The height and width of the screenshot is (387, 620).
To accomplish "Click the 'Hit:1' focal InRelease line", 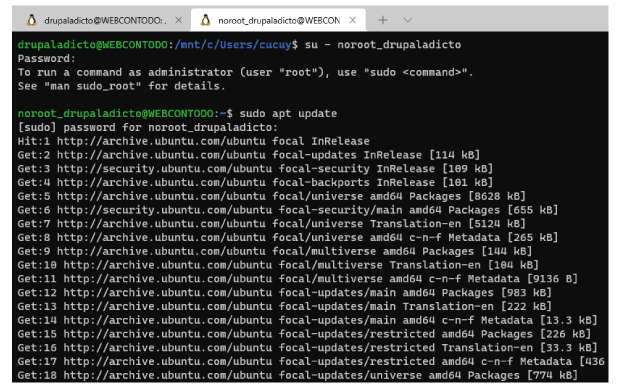I will pos(193,141).
